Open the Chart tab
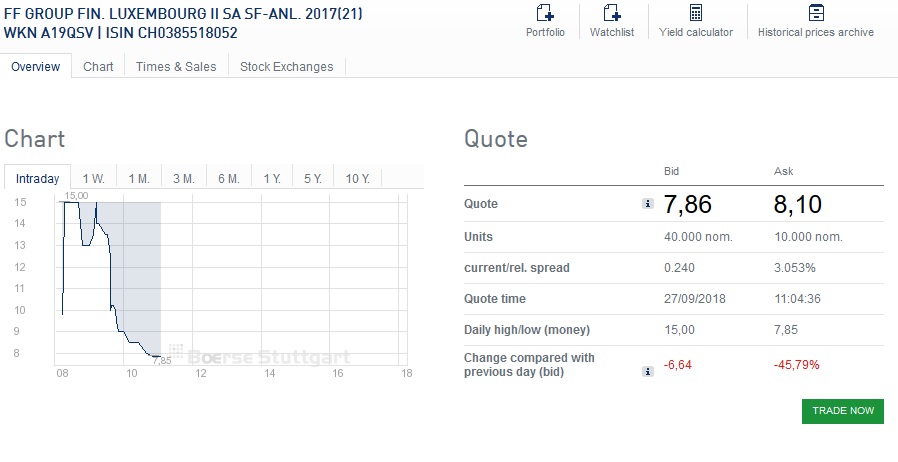This screenshot has width=898, height=462. 98,66
